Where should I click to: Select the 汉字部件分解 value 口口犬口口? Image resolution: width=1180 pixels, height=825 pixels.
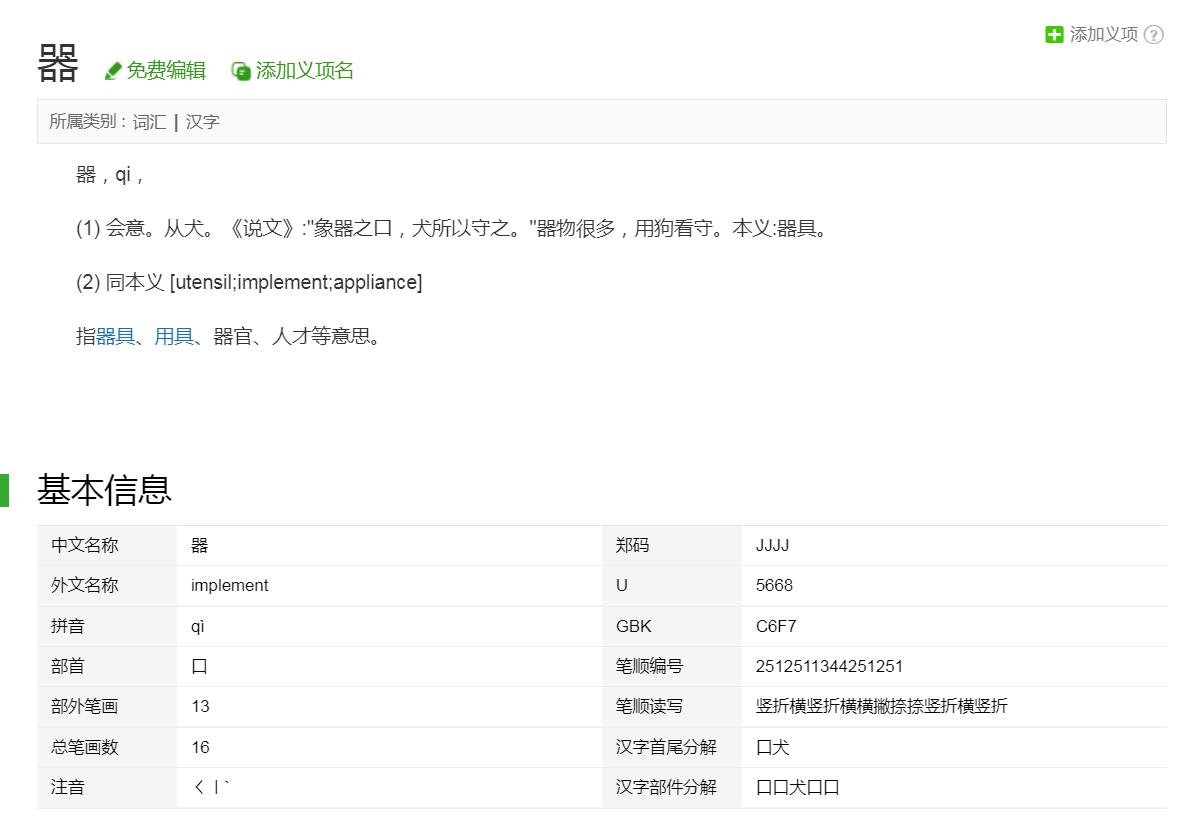797,788
